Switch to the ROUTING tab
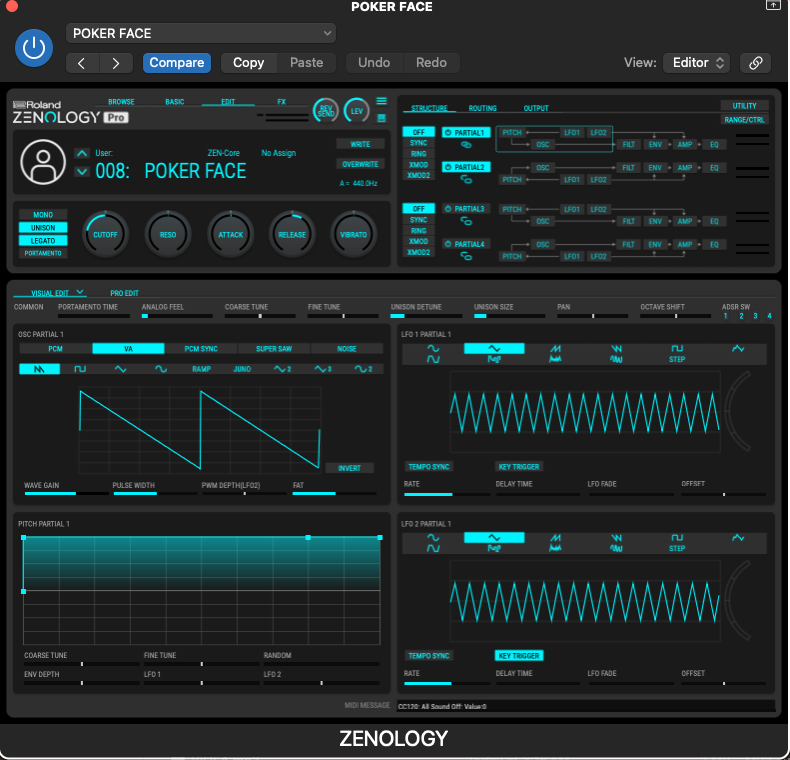The width and height of the screenshot is (790, 760). 483,108
